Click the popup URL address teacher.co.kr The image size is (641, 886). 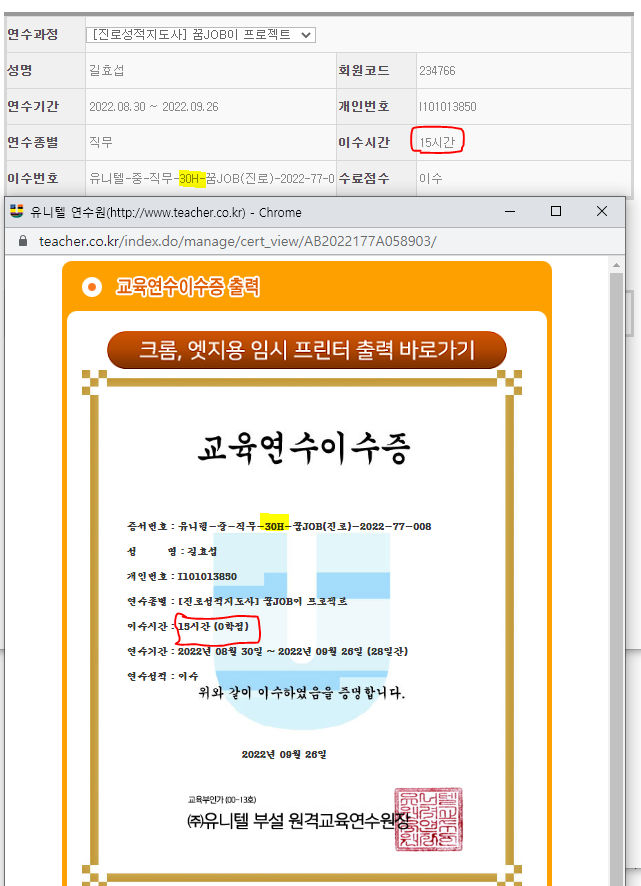237,241
